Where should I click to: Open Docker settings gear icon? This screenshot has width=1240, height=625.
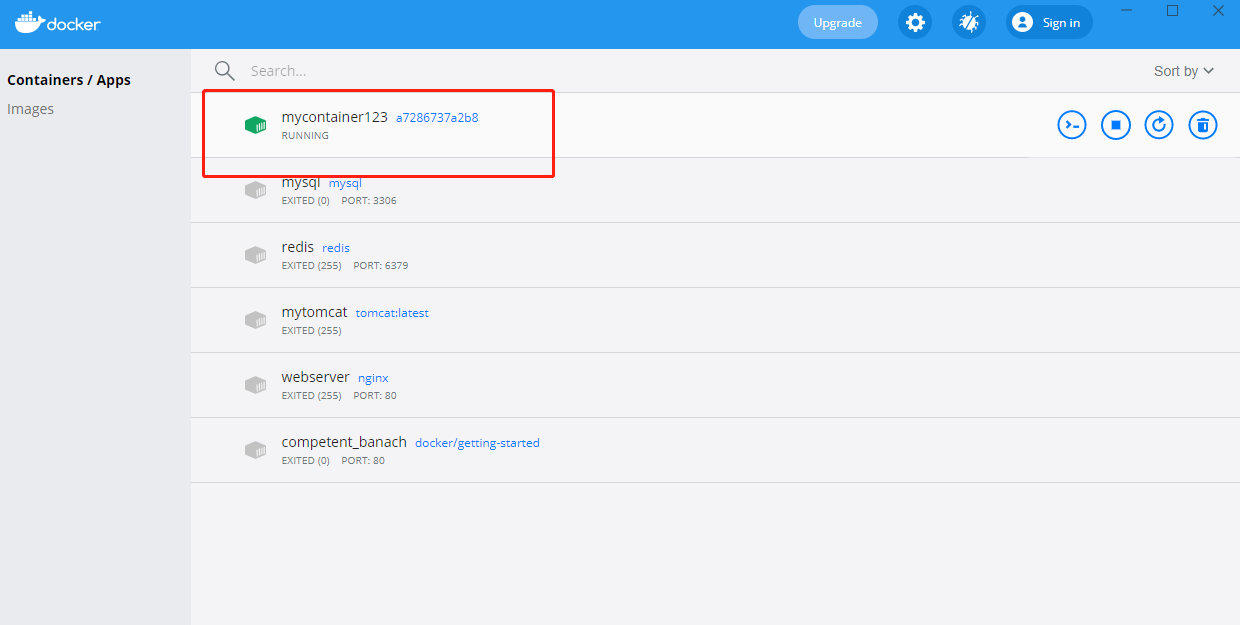coord(914,22)
